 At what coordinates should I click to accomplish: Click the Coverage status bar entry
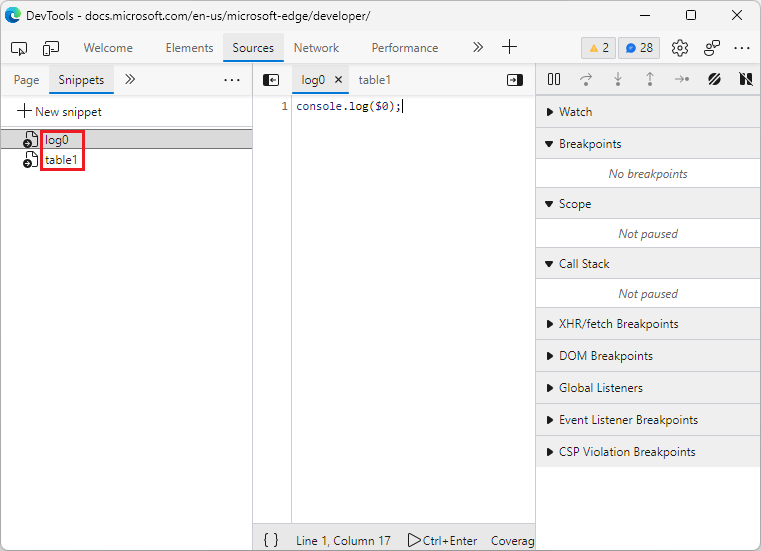(513, 541)
